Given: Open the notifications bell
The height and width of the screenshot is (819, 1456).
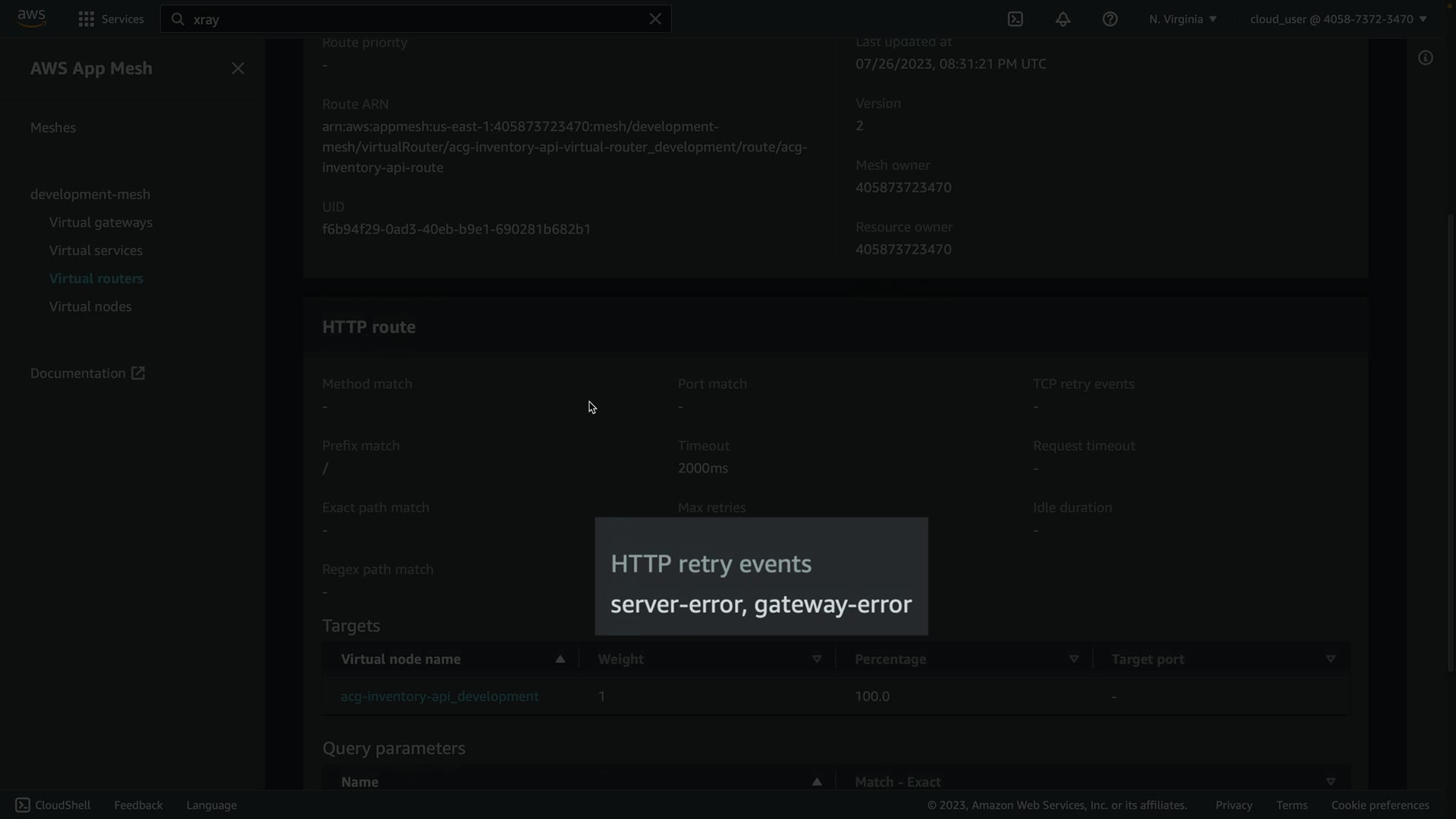Looking at the screenshot, I should coord(1062,19).
